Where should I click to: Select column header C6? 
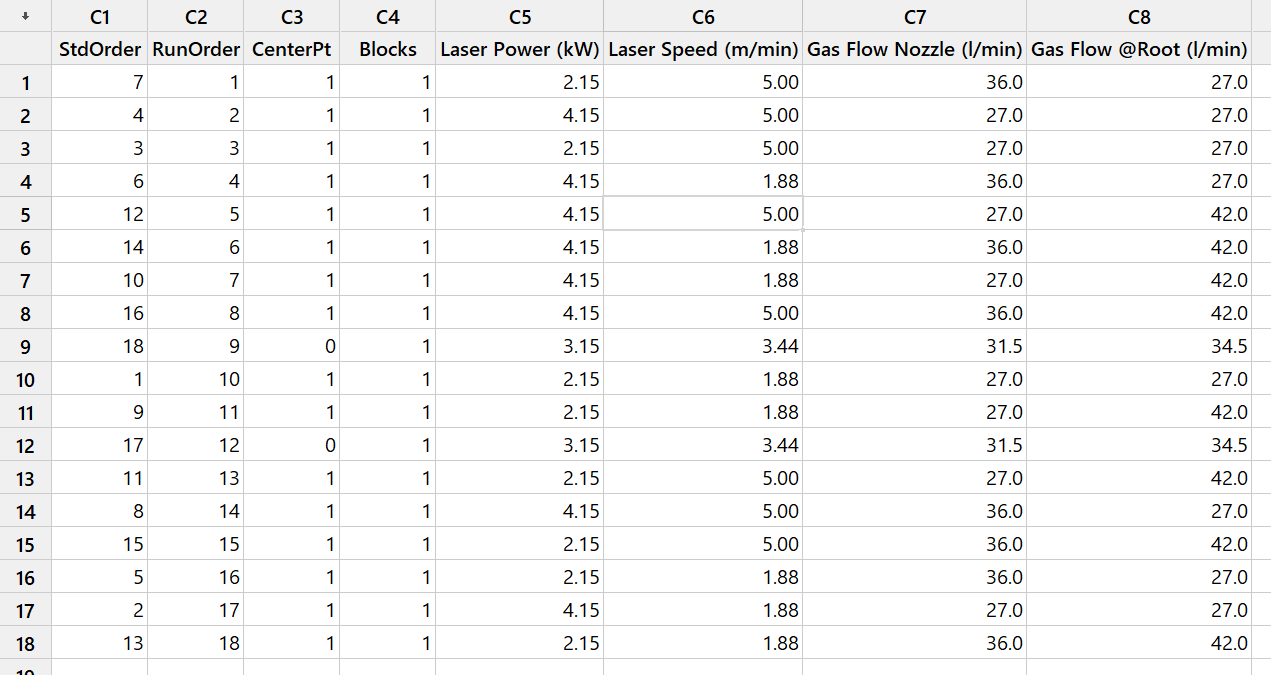click(x=703, y=16)
